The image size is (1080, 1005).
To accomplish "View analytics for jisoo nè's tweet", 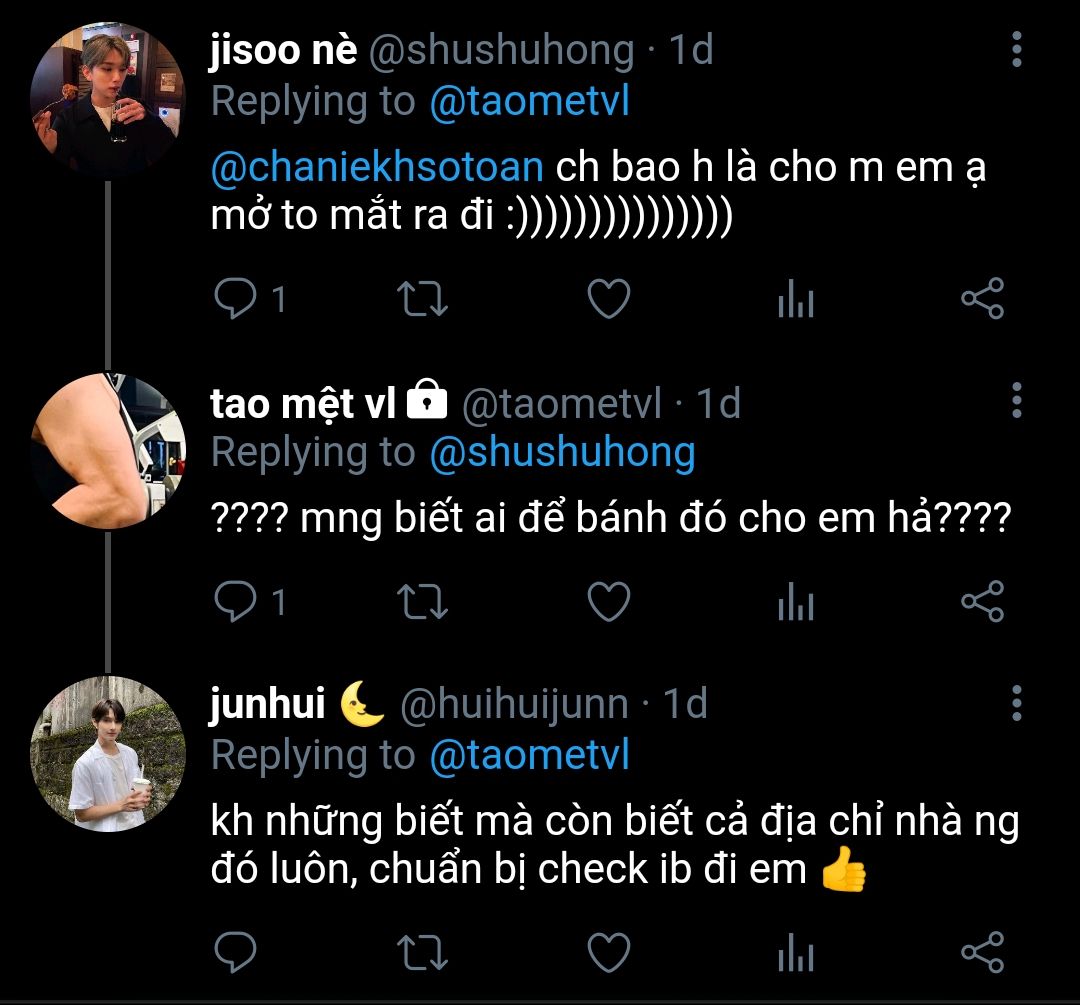I will pos(796,299).
